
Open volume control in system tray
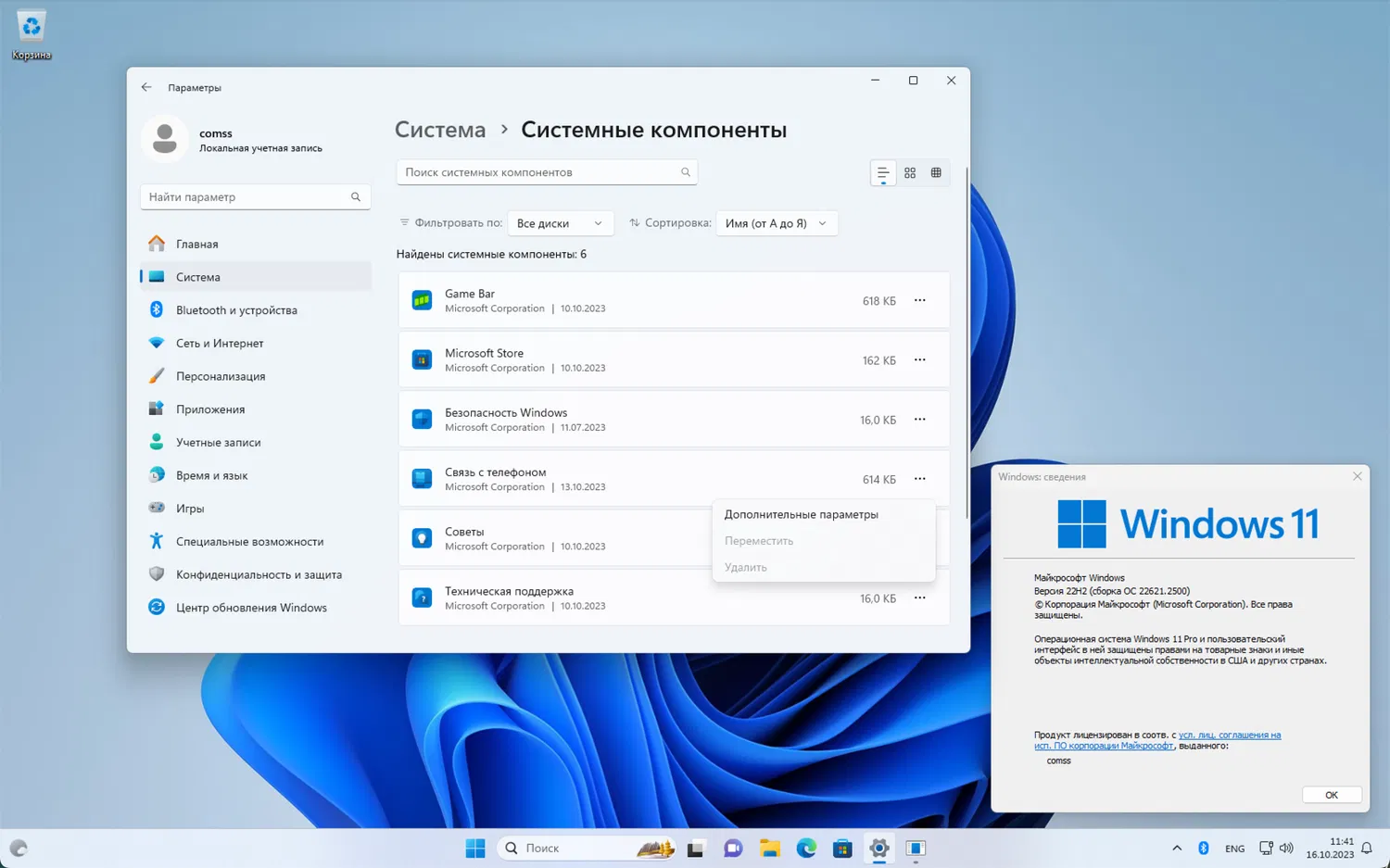point(1286,848)
